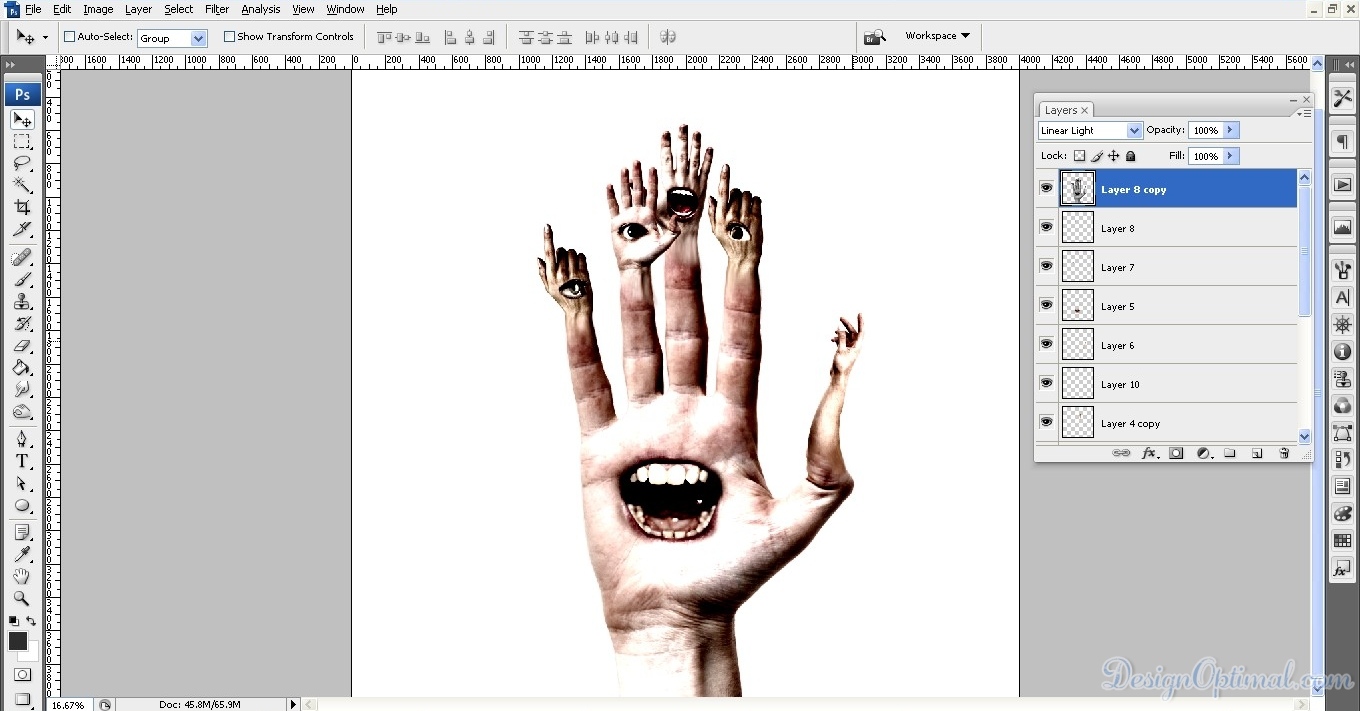The width and height of the screenshot is (1360, 711).
Task: Select the Path Selection tool
Action: click(x=22, y=484)
